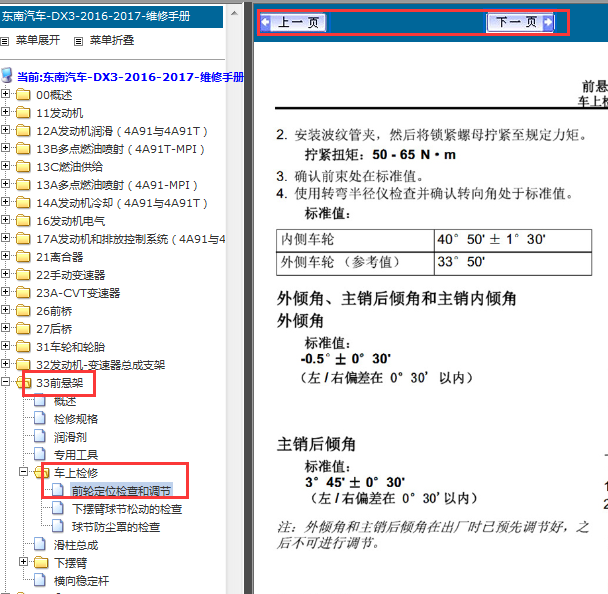Expand the 00概述 folder

(x=5, y=93)
